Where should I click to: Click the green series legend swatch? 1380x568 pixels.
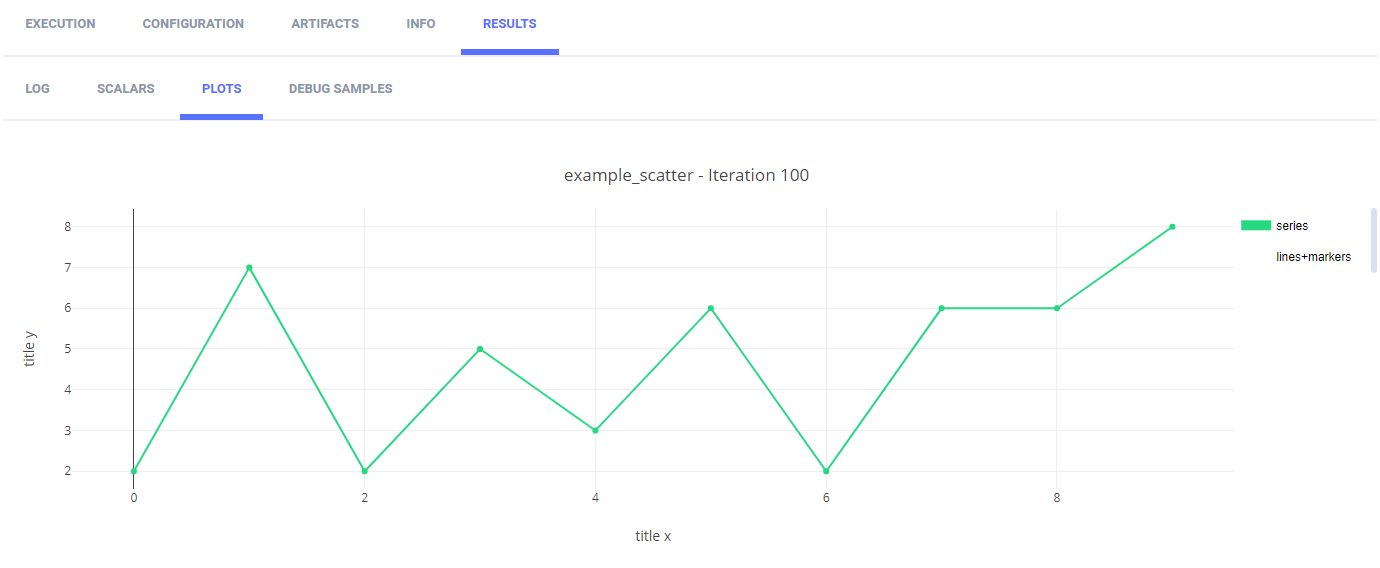point(1256,226)
